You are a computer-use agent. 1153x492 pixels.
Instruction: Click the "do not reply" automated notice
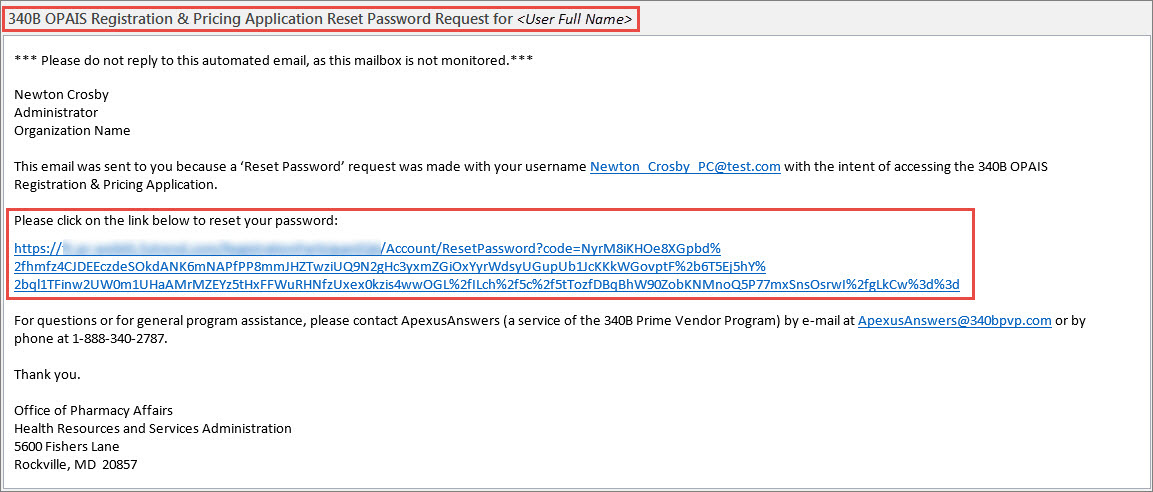[273, 59]
